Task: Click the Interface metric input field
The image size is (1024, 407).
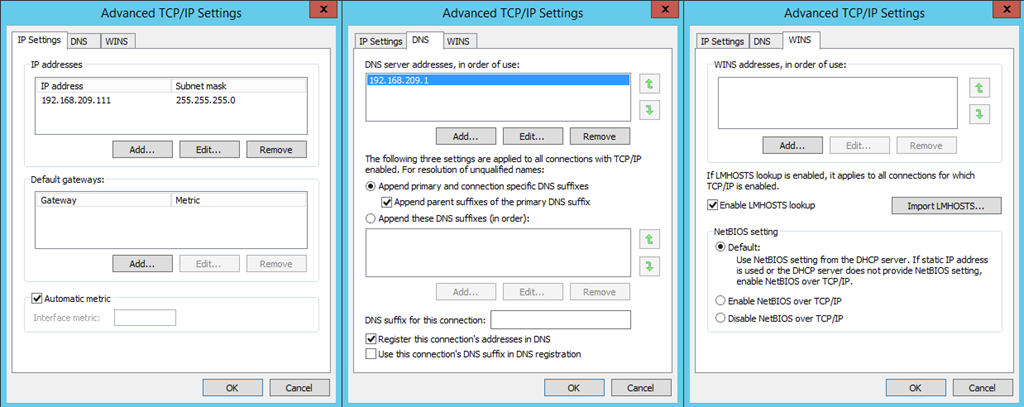Action: pyautogui.click(x=145, y=318)
